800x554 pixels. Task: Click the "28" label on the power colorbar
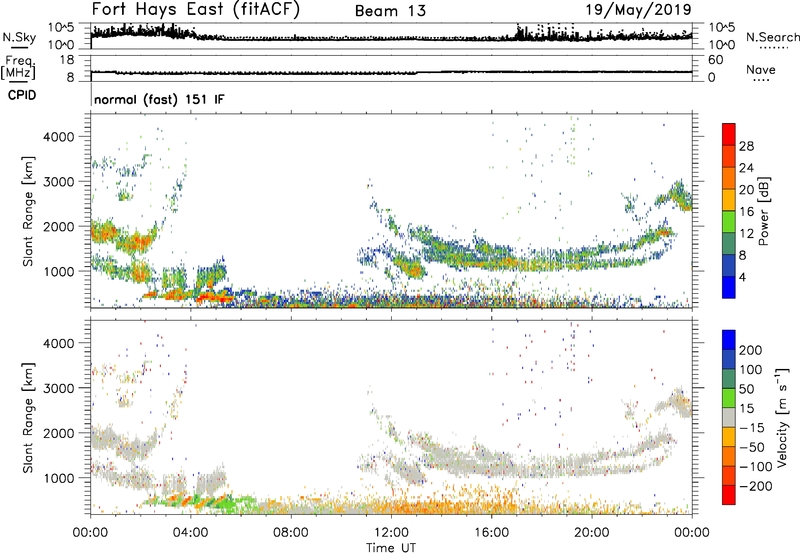click(746, 146)
